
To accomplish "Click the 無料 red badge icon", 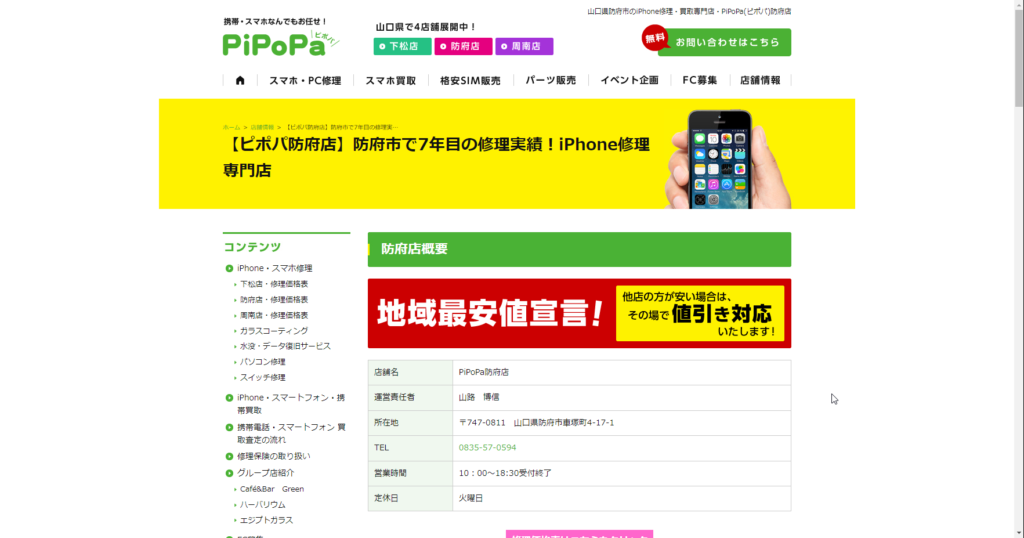I will click(655, 38).
